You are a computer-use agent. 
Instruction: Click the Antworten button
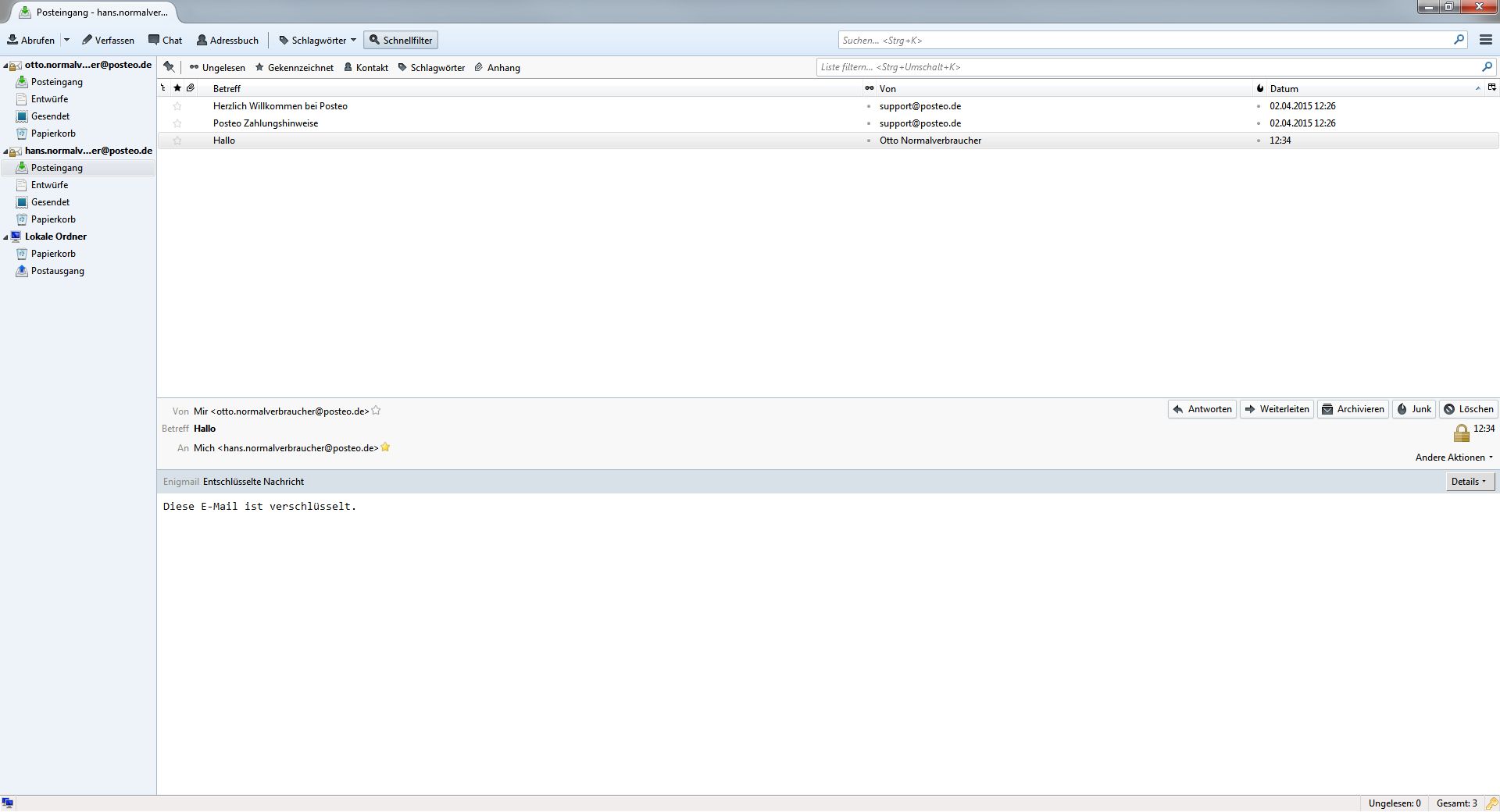(x=1202, y=409)
